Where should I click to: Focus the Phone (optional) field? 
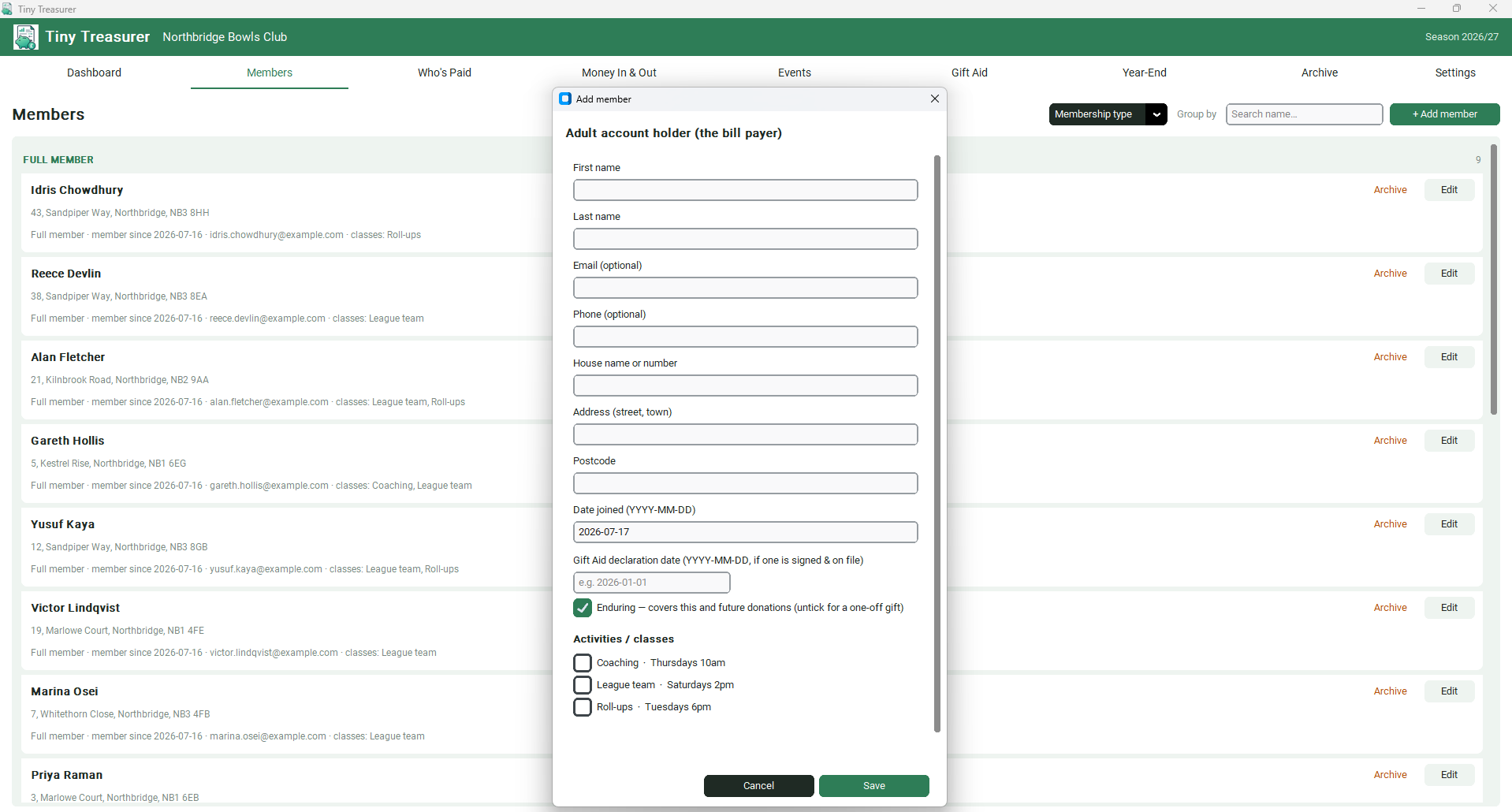tap(746, 337)
